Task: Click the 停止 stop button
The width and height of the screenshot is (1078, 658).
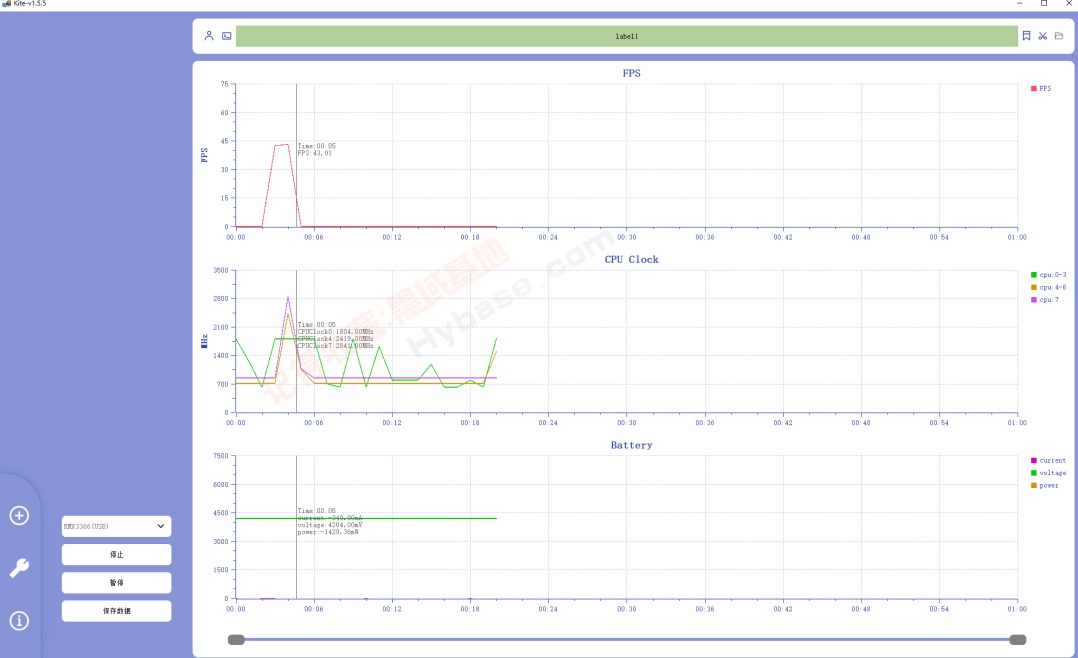Action: (116, 554)
